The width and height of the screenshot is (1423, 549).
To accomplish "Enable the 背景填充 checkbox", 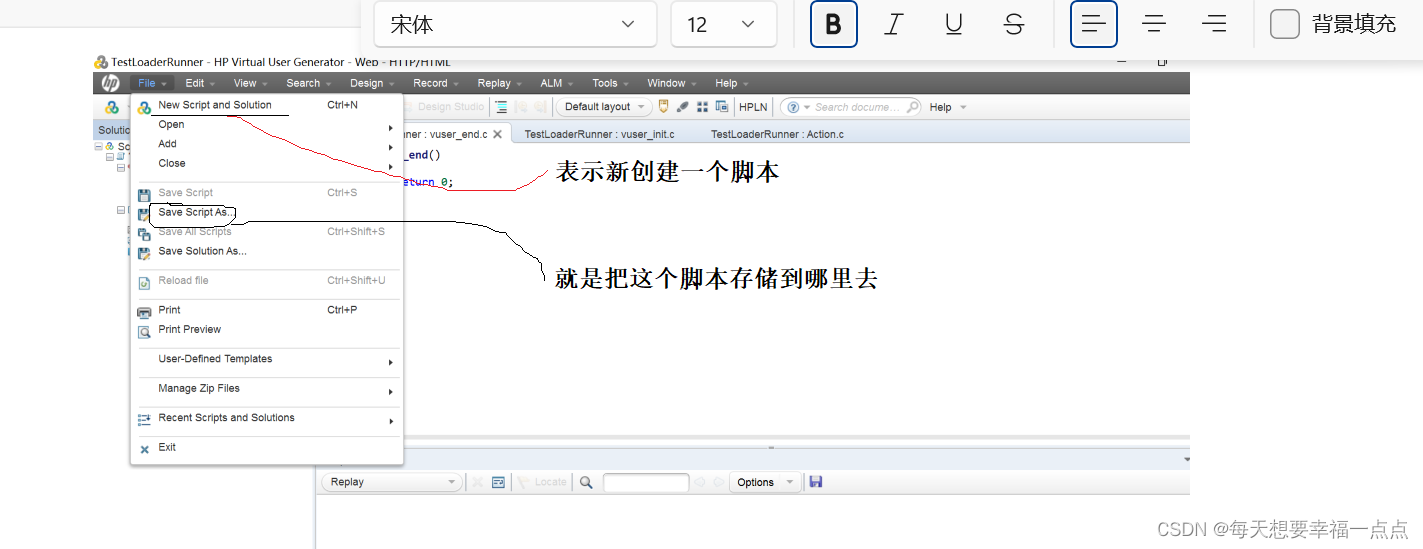I will 1285,24.
